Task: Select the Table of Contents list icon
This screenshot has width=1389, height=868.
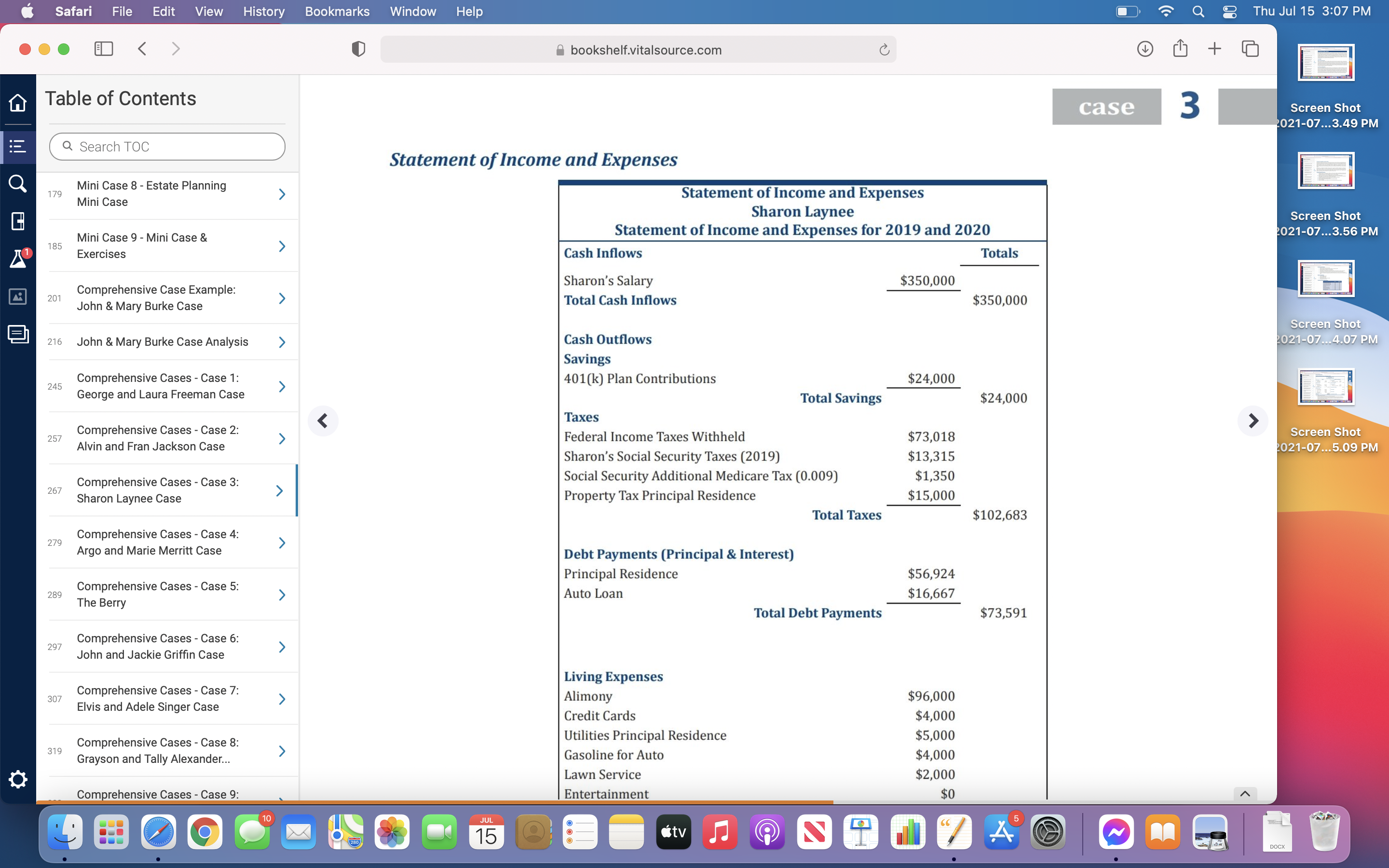Action: pos(18,147)
